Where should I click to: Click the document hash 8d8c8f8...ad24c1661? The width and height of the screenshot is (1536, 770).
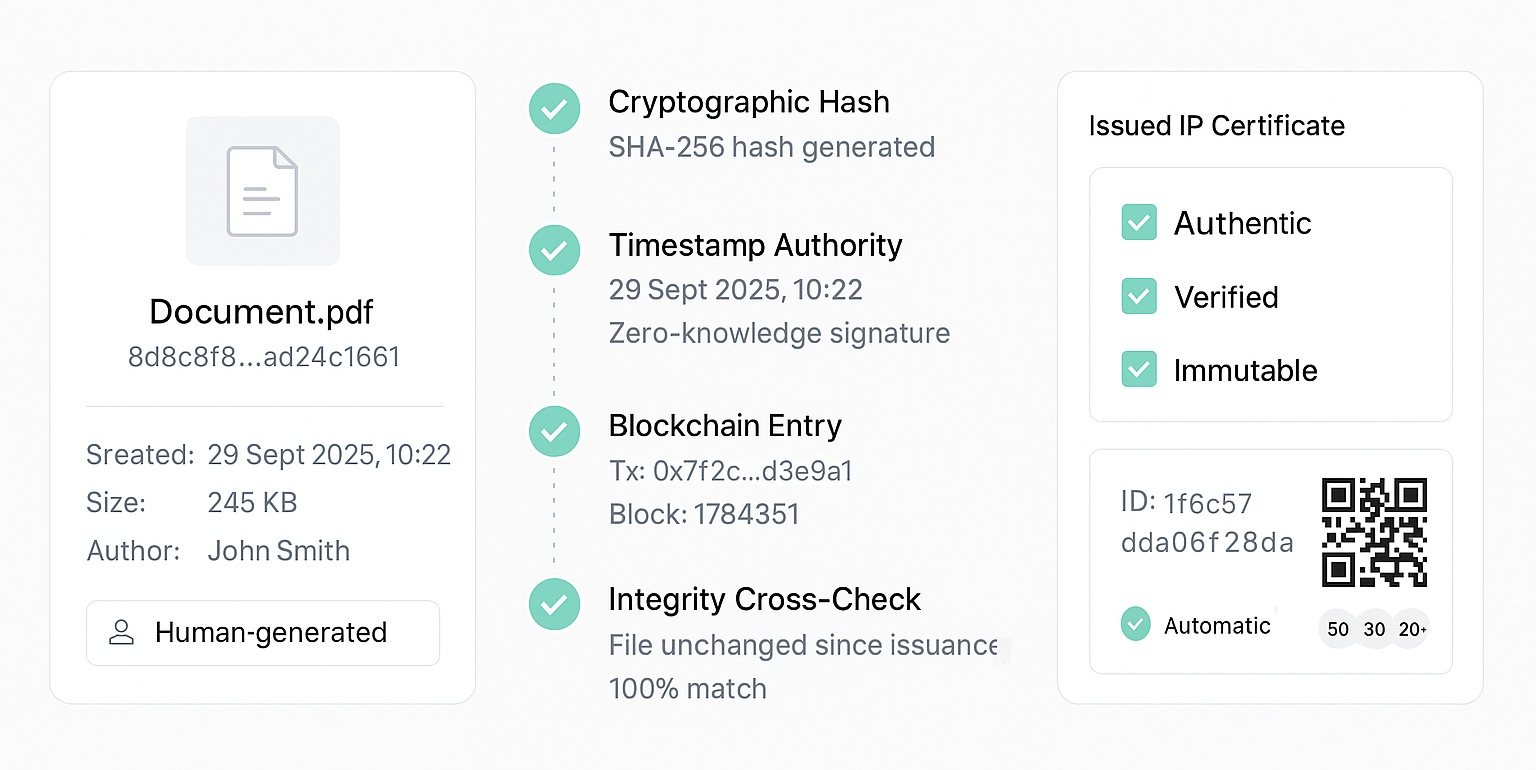pos(264,357)
